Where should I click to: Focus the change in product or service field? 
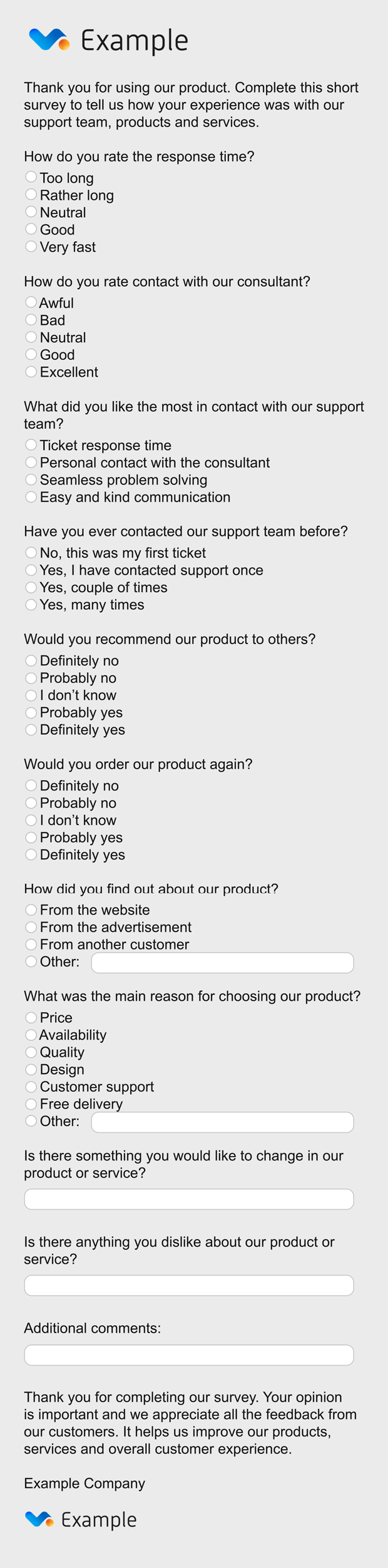(x=189, y=1199)
